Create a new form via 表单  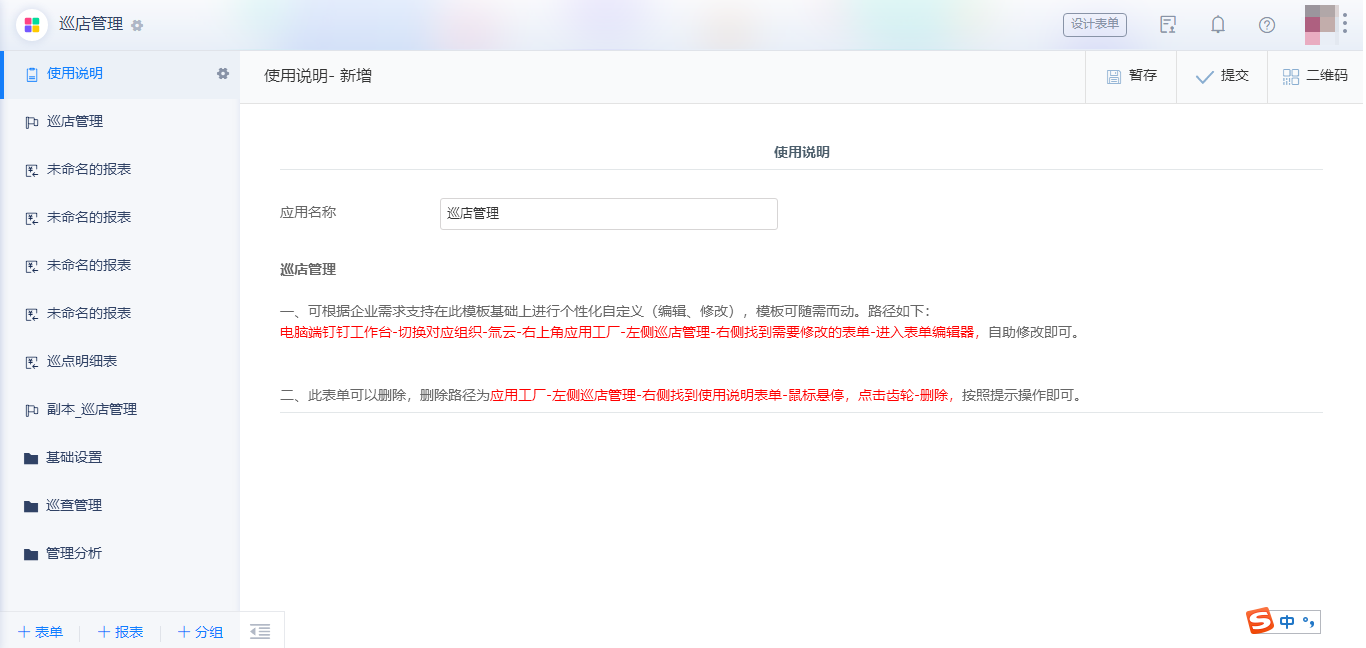pos(42,631)
